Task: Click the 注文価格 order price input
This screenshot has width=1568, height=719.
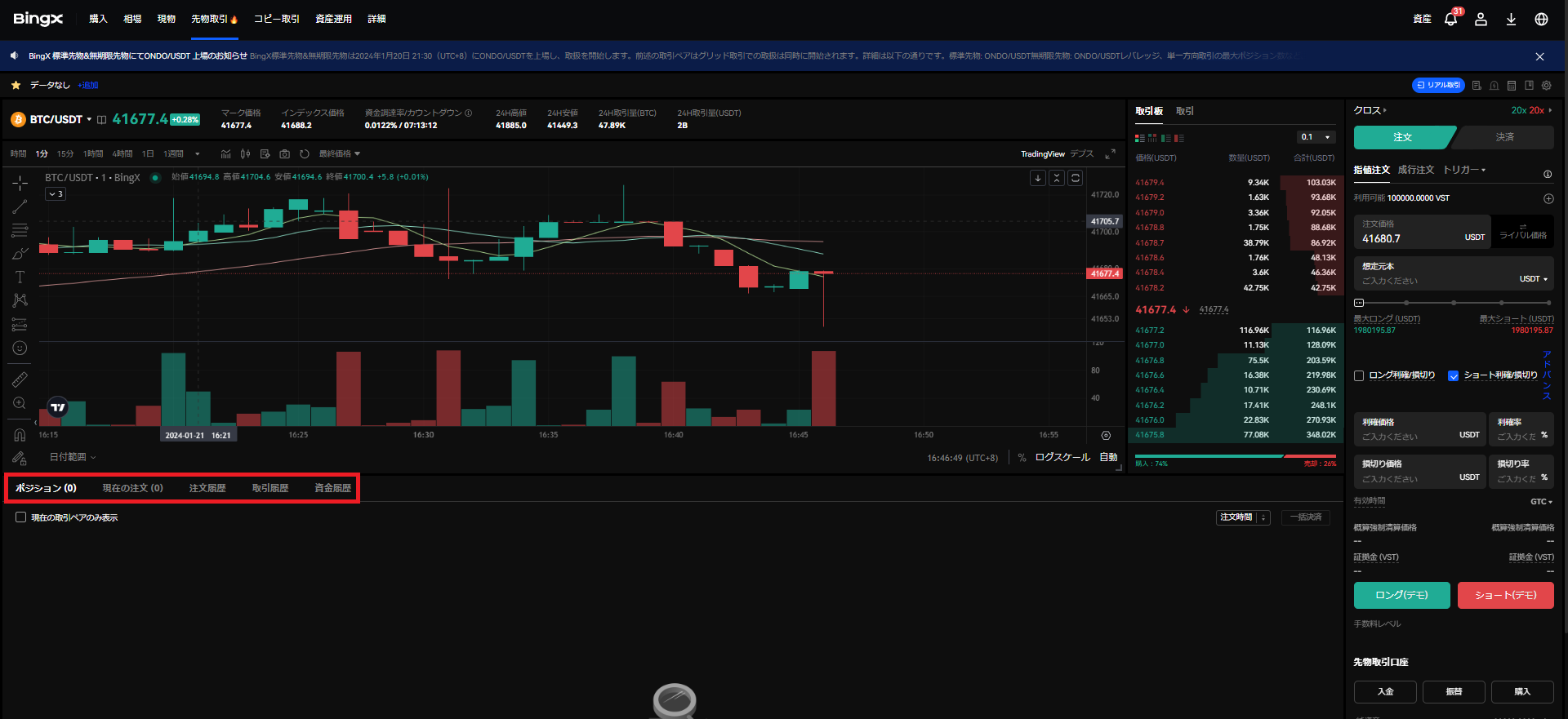Action: tap(1423, 232)
